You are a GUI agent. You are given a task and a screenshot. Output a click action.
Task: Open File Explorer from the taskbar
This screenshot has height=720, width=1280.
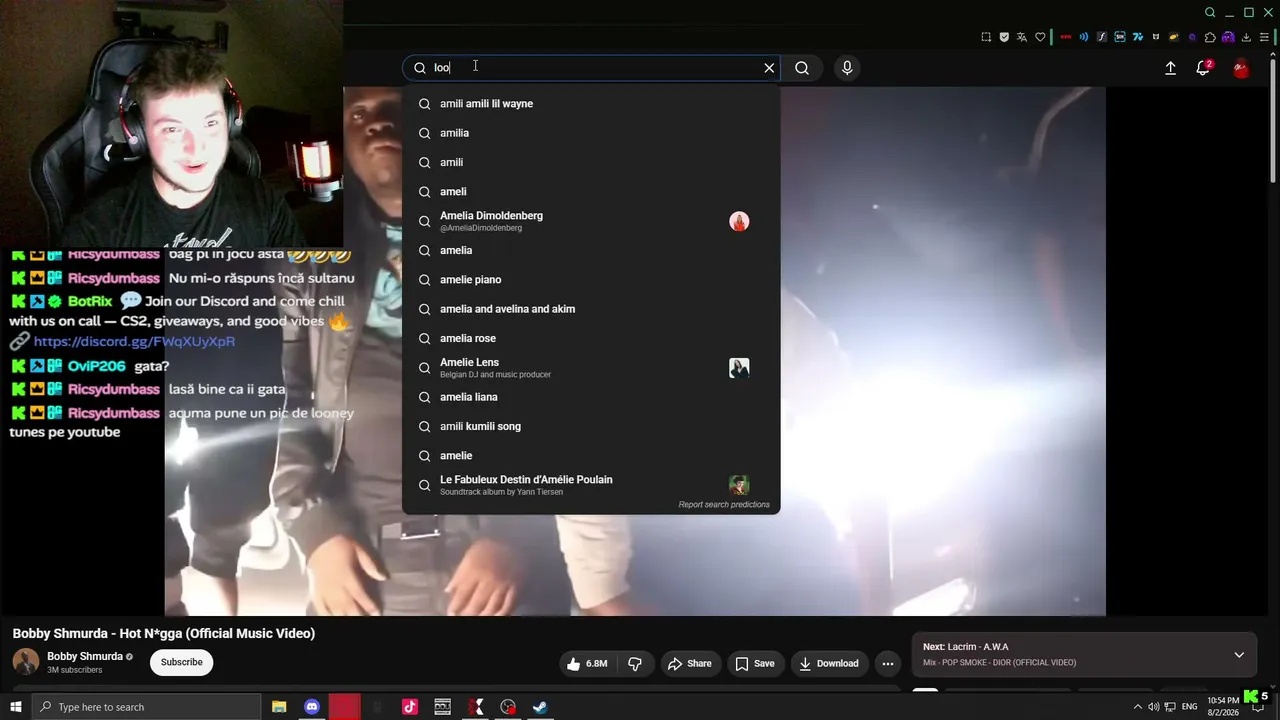(x=279, y=707)
